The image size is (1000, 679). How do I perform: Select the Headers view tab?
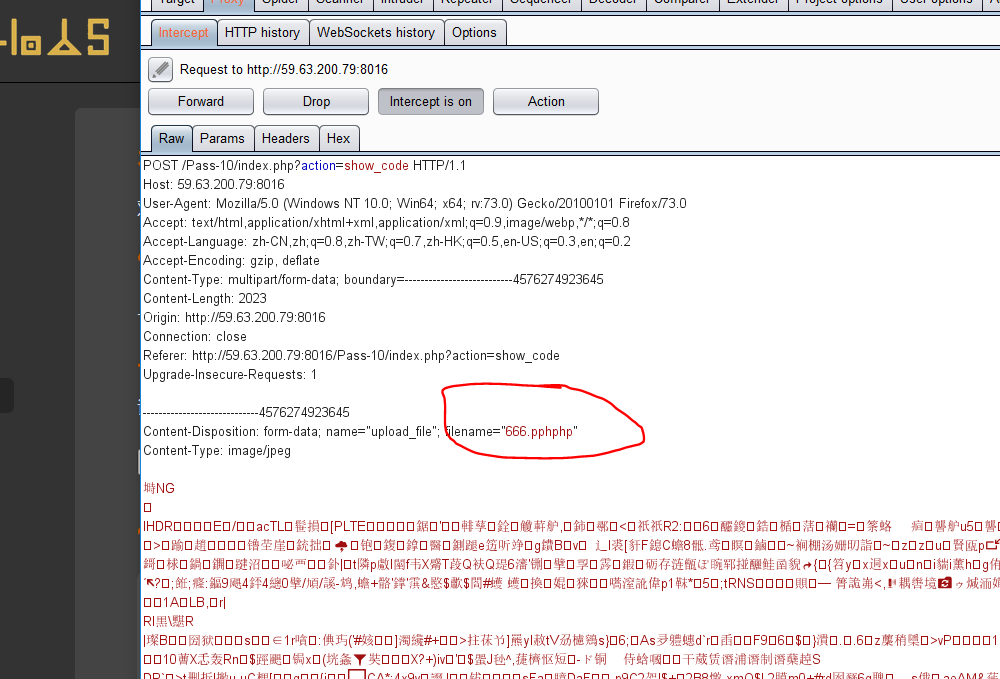pos(286,138)
